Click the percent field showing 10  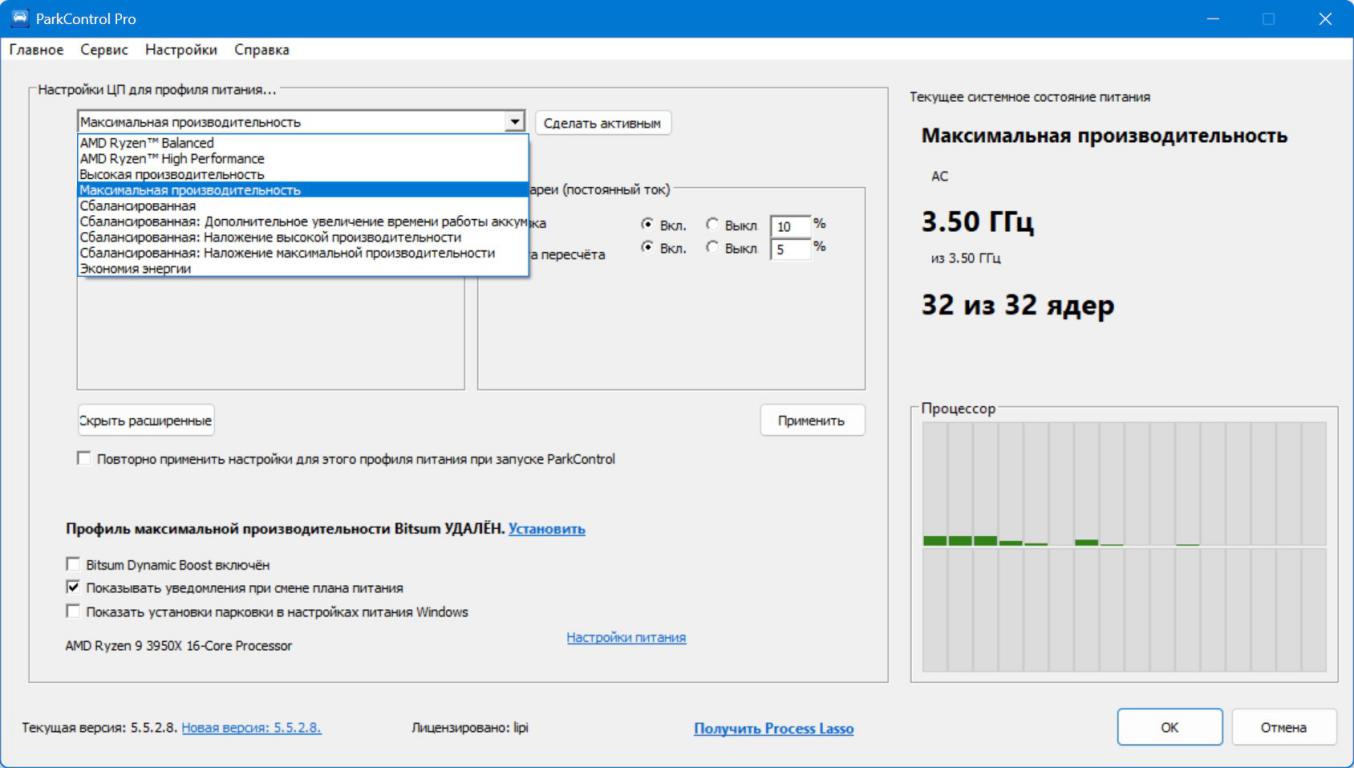(x=790, y=226)
